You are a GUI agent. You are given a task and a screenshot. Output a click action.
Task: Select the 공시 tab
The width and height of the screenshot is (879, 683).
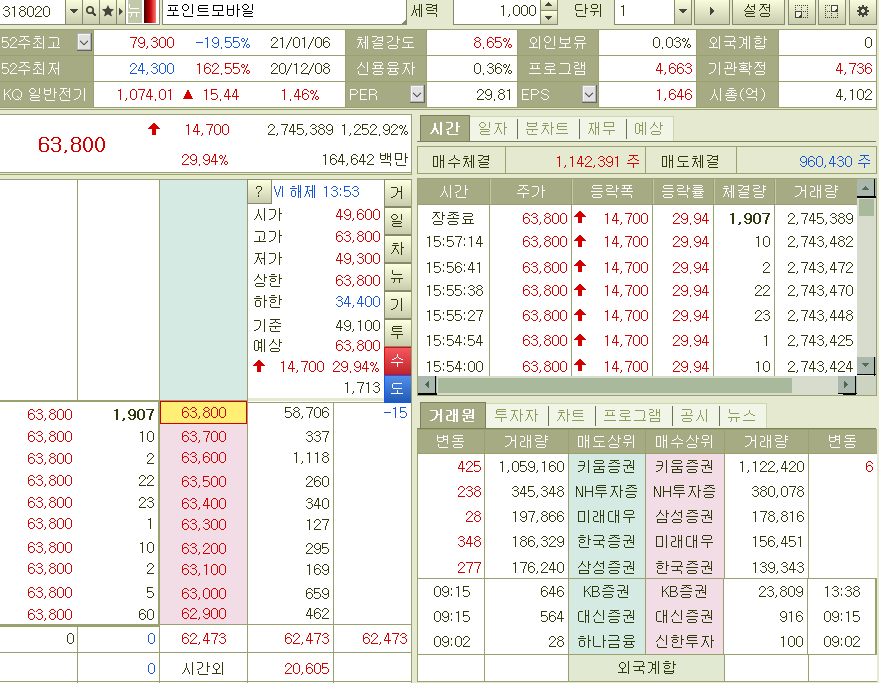(x=695, y=416)
